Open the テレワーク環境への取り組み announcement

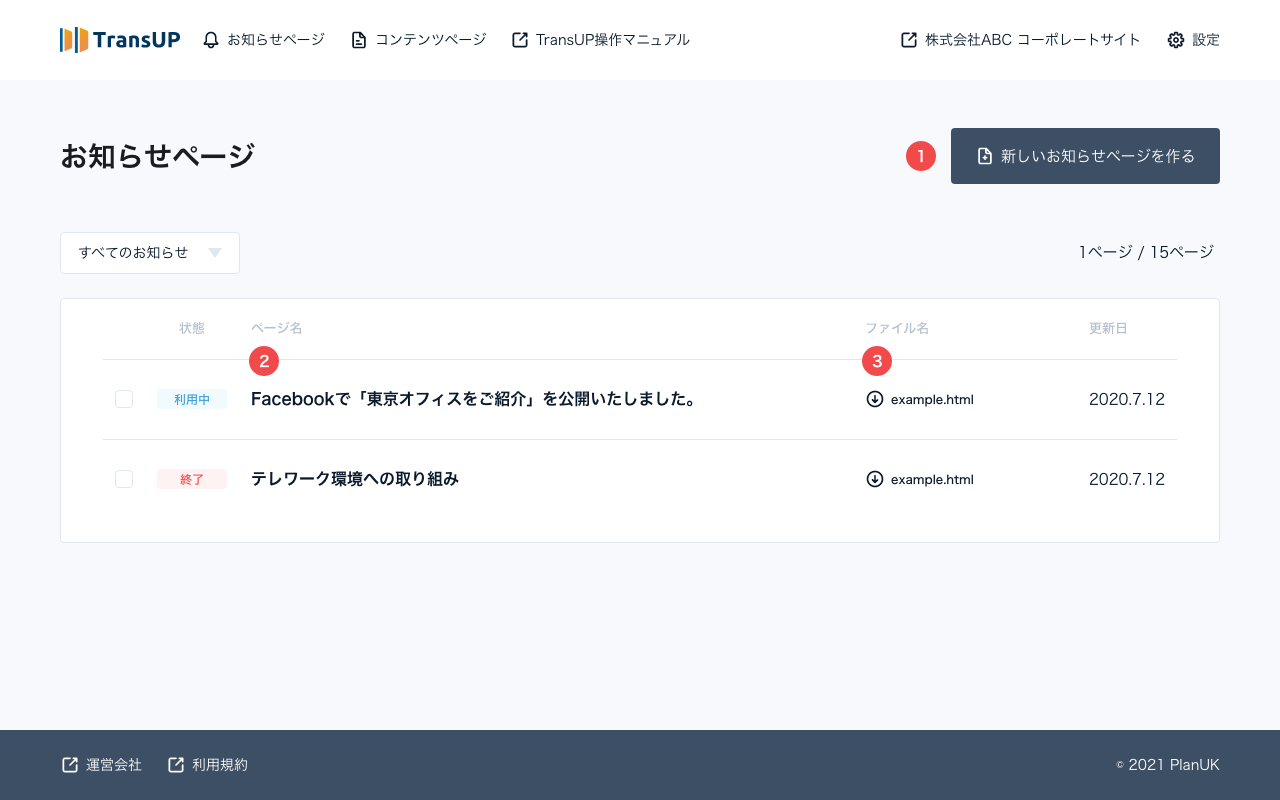(x=355, y=479)
